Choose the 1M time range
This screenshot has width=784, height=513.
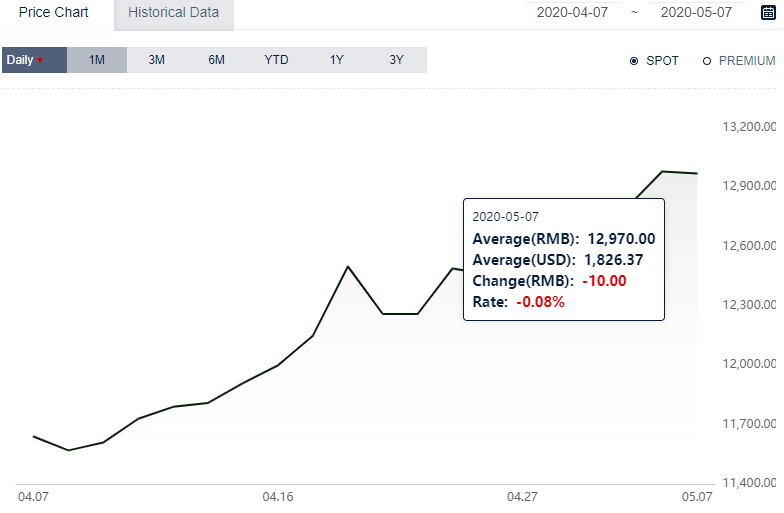[x=97, y=60]
